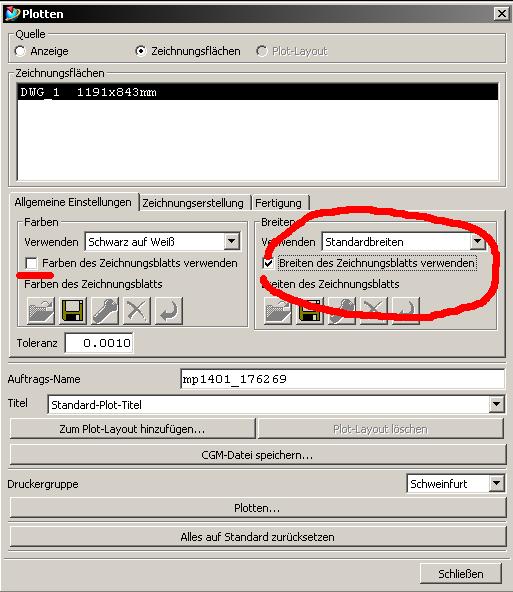Click CGM-Datei speichern... button
This screenshot has width=513, height=592.
(x=257, y=455)
